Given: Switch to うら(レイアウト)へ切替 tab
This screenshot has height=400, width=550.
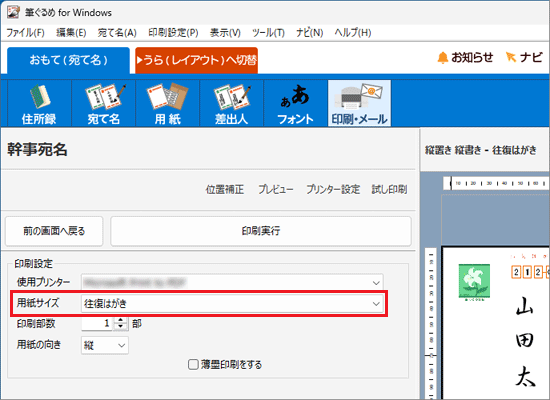Looking at the screenshot, I should (x=196, y=60).
